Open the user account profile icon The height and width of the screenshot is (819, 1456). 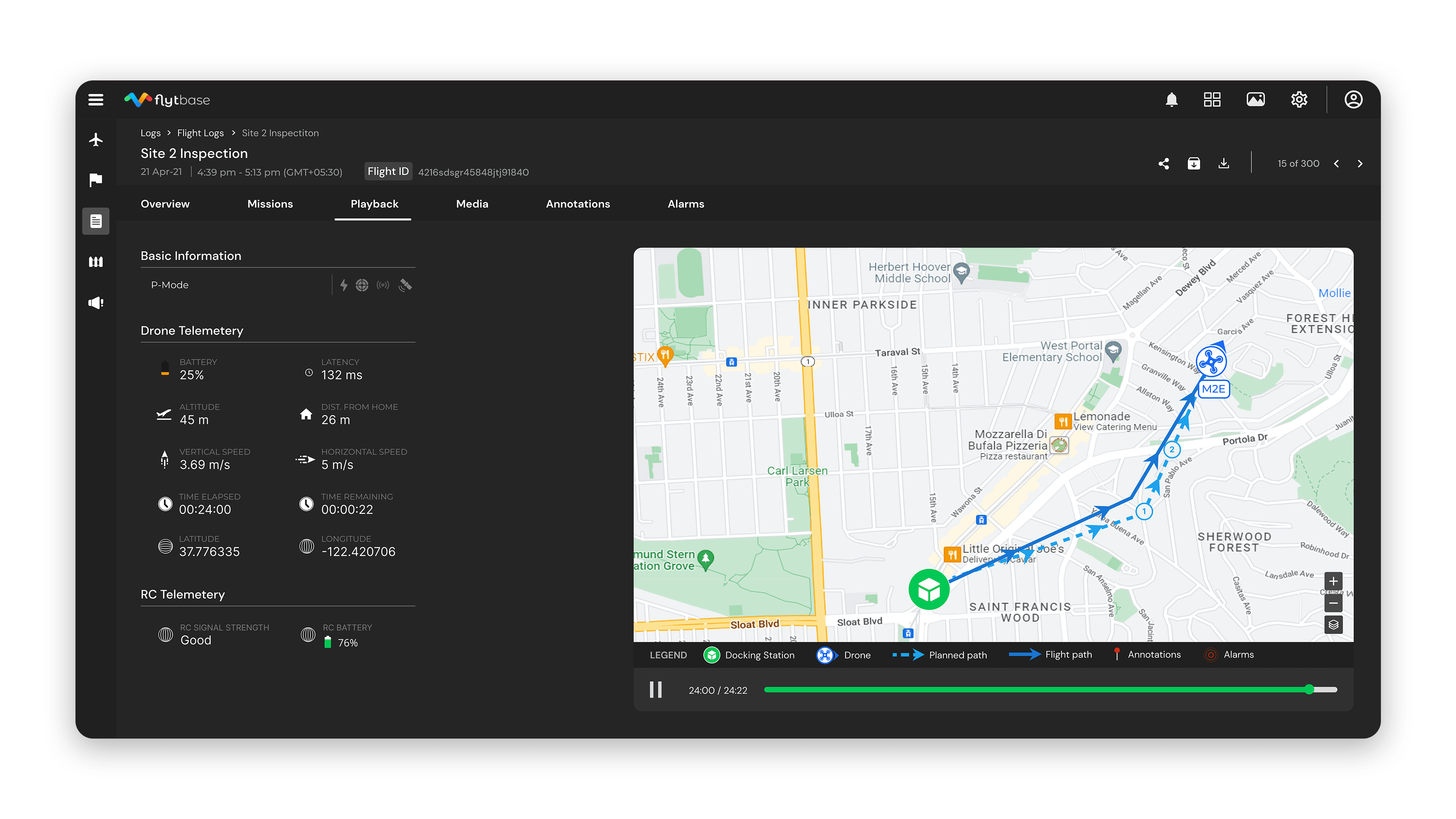point(1353,99)
